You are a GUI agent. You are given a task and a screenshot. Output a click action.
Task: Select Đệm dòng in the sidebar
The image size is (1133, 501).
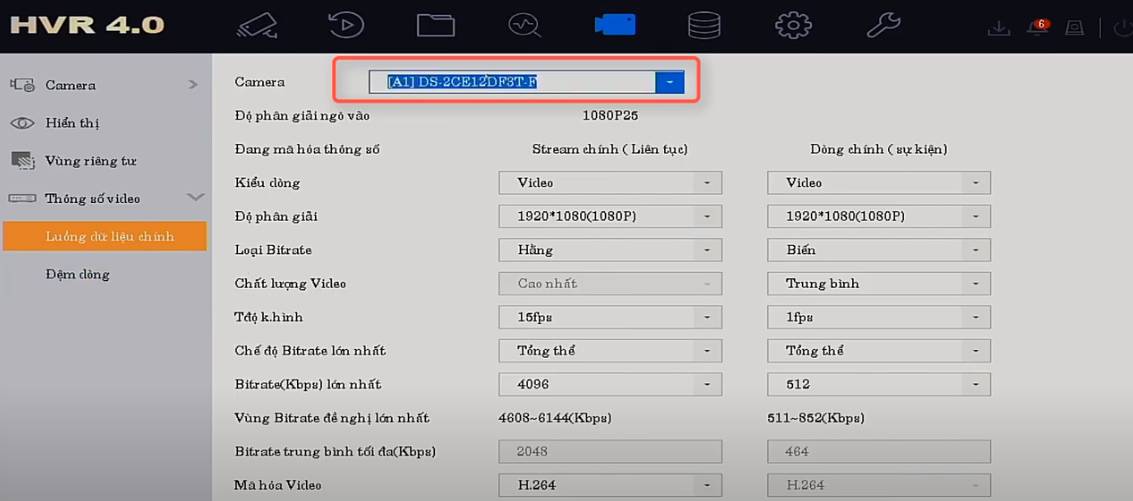pos(78,274)
